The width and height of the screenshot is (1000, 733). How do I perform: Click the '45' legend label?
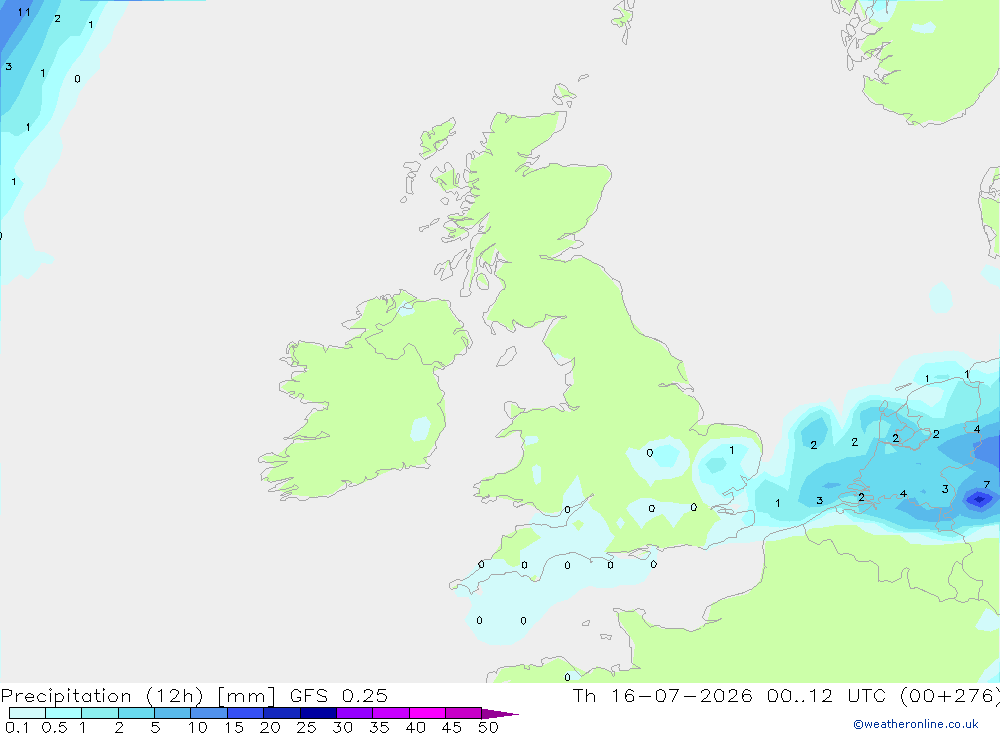pos(452,727)
